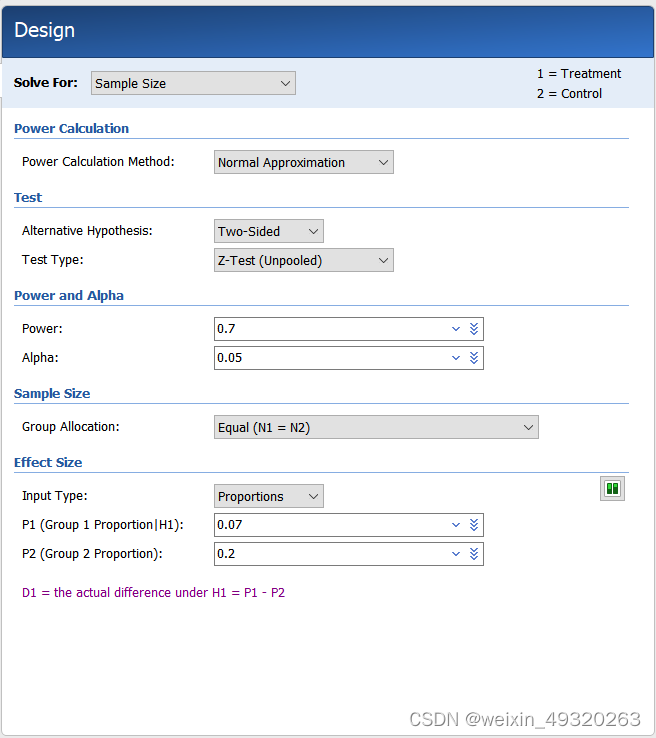The image size is (656, 738).
Task: Click the green effect size calculator icon
Action: pyautogui.click(x=612, y=489)
